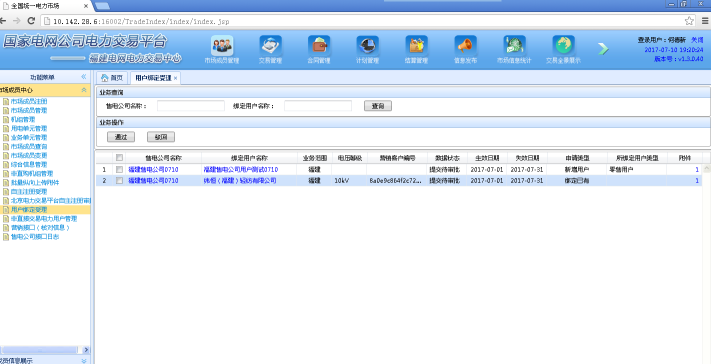This screenshot has width=711, height=364.
Task: Collapse the 市场成员中心 menu section
Action: pos(84,90)
